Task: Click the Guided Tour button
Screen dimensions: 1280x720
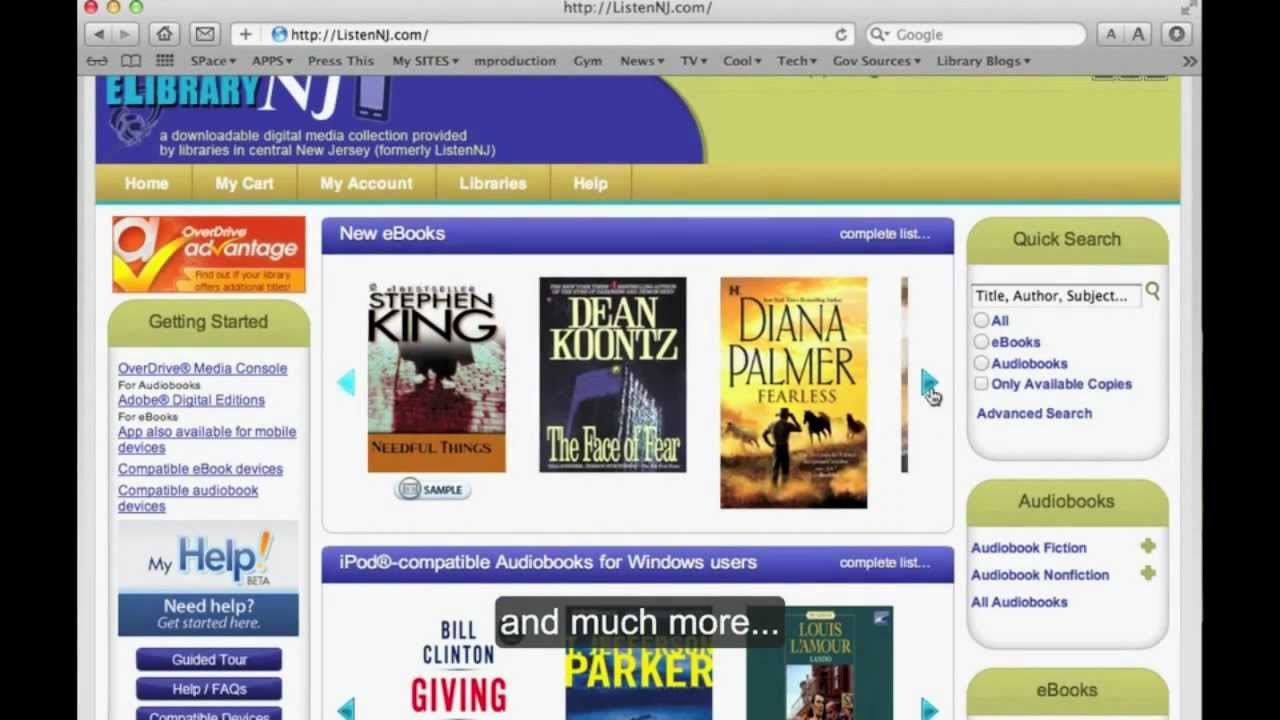Action: point(209,660)
